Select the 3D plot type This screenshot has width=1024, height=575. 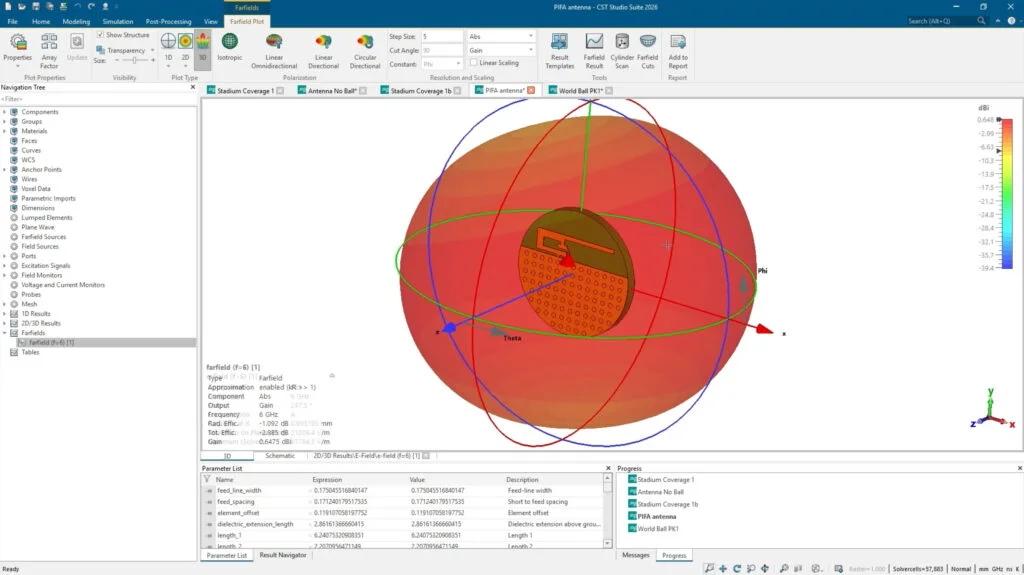click(x=202, y=48)
